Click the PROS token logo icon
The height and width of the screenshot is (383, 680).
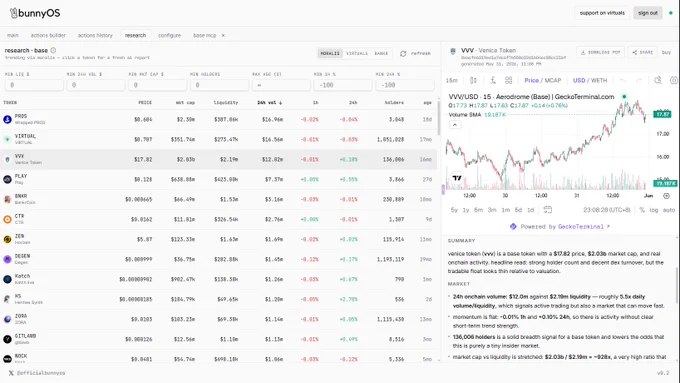[x=7, y=119]
